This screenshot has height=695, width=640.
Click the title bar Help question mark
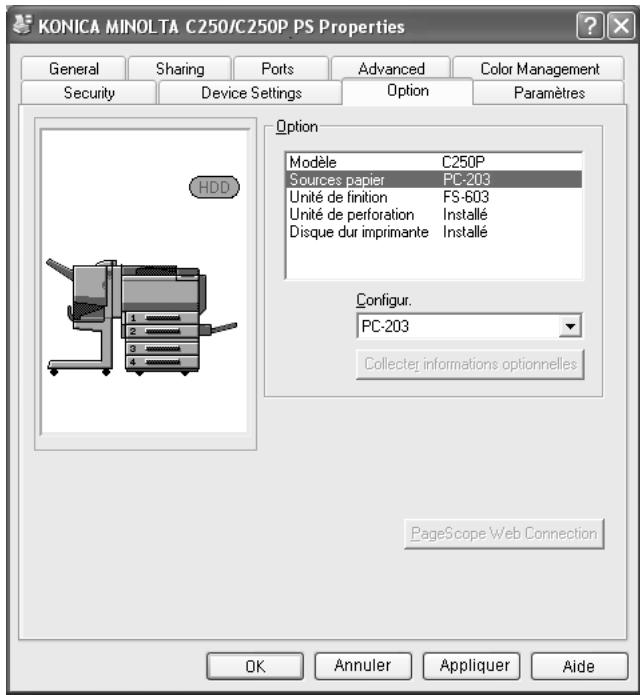pos(590,26)
